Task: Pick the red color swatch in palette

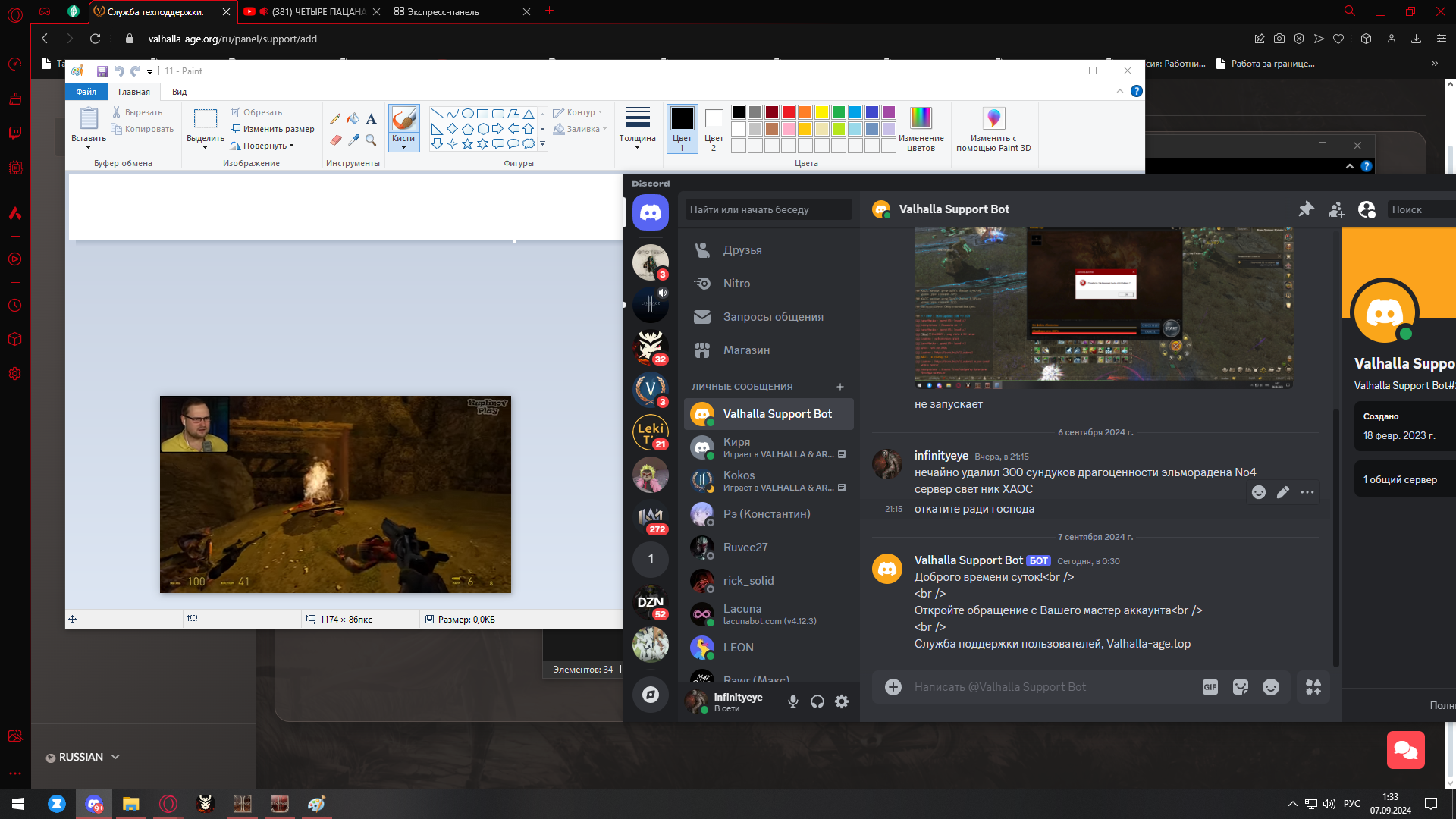Action: tap(789, 112)
